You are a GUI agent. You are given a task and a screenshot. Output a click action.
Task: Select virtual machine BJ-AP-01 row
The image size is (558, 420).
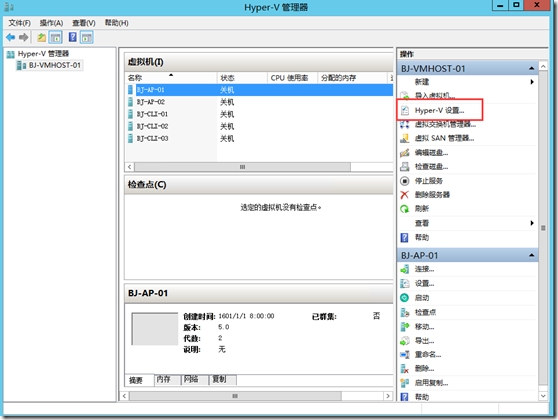pyautogui.click(x=260, y=90)
